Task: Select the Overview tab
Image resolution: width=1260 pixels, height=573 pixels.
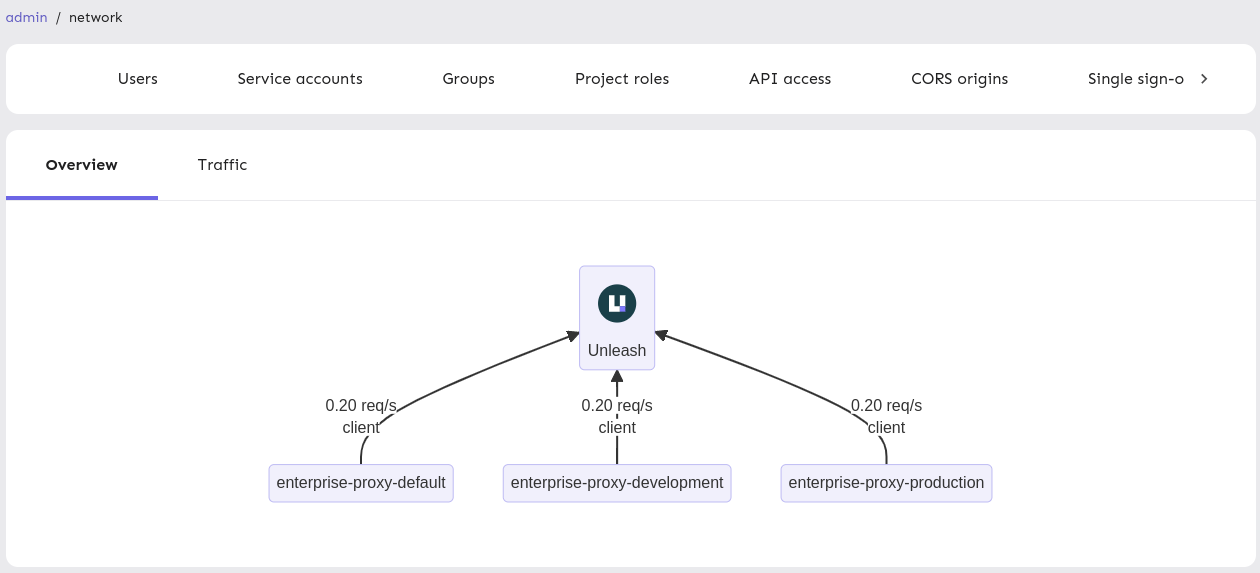Action: (x=82, y=165)
